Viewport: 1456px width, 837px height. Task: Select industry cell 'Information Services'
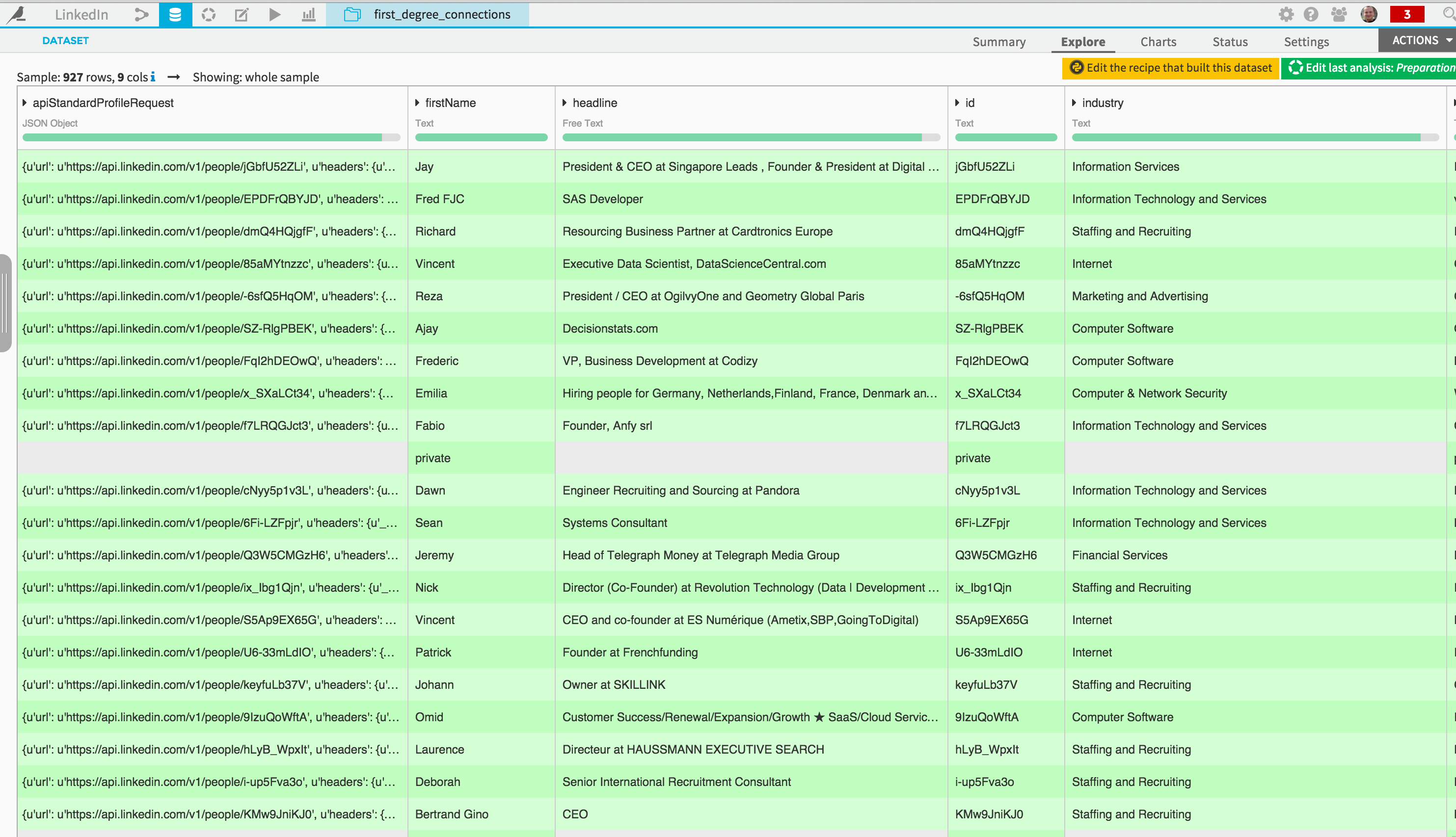(x=1255, y=167)
